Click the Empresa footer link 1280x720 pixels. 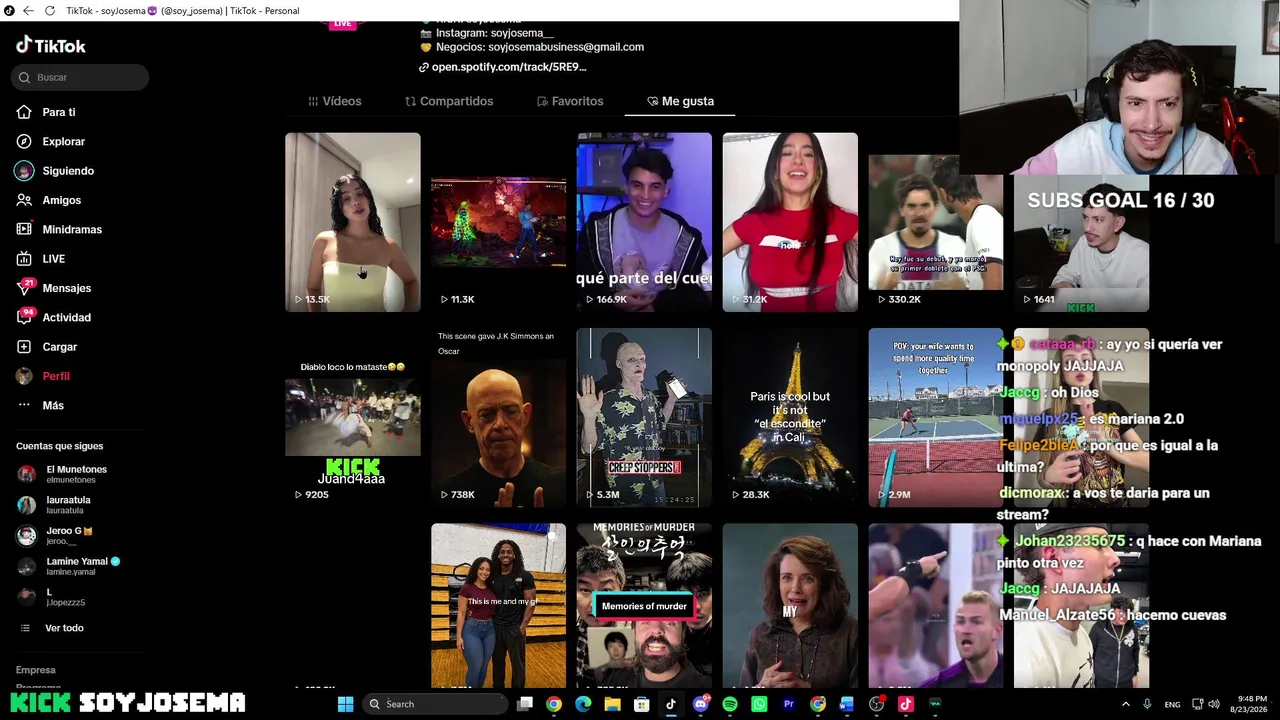pyautogui.click(x=36, y=670)
